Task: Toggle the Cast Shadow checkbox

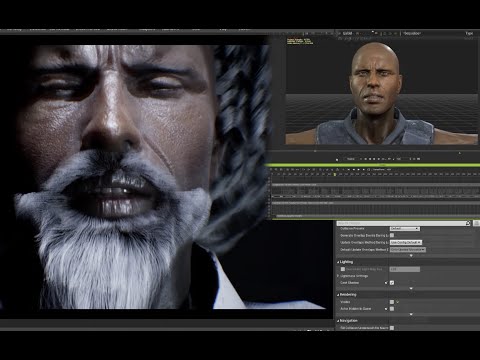Action: pyautogui.click(x=392, y=283)
